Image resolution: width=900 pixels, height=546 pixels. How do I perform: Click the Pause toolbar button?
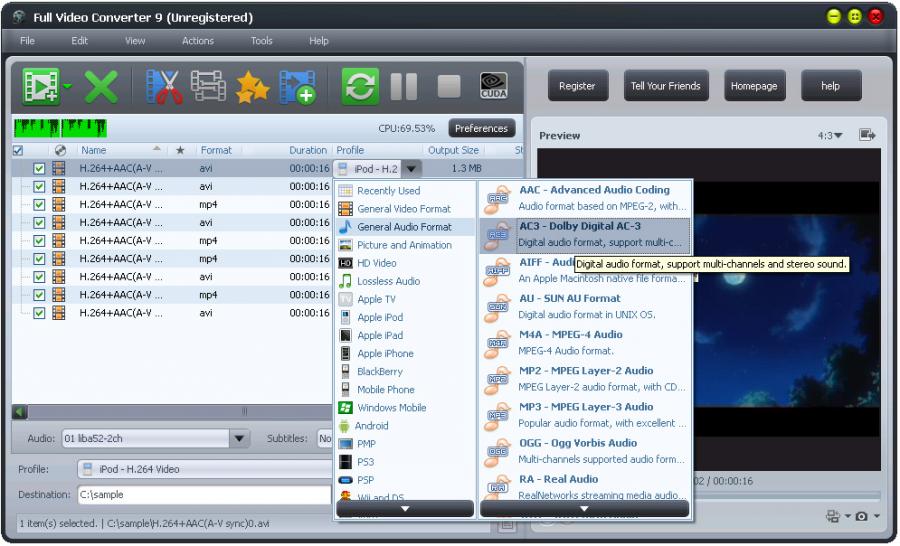(404, 87)
